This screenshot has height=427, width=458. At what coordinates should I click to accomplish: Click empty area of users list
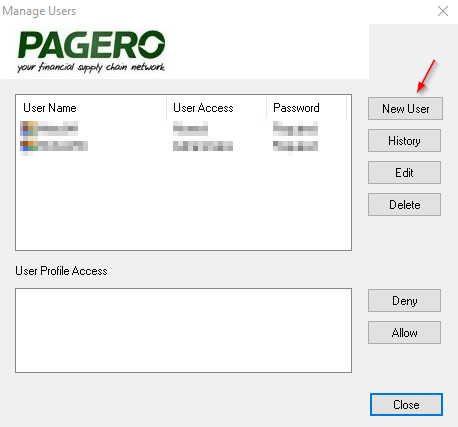click(x=183, y=202)
